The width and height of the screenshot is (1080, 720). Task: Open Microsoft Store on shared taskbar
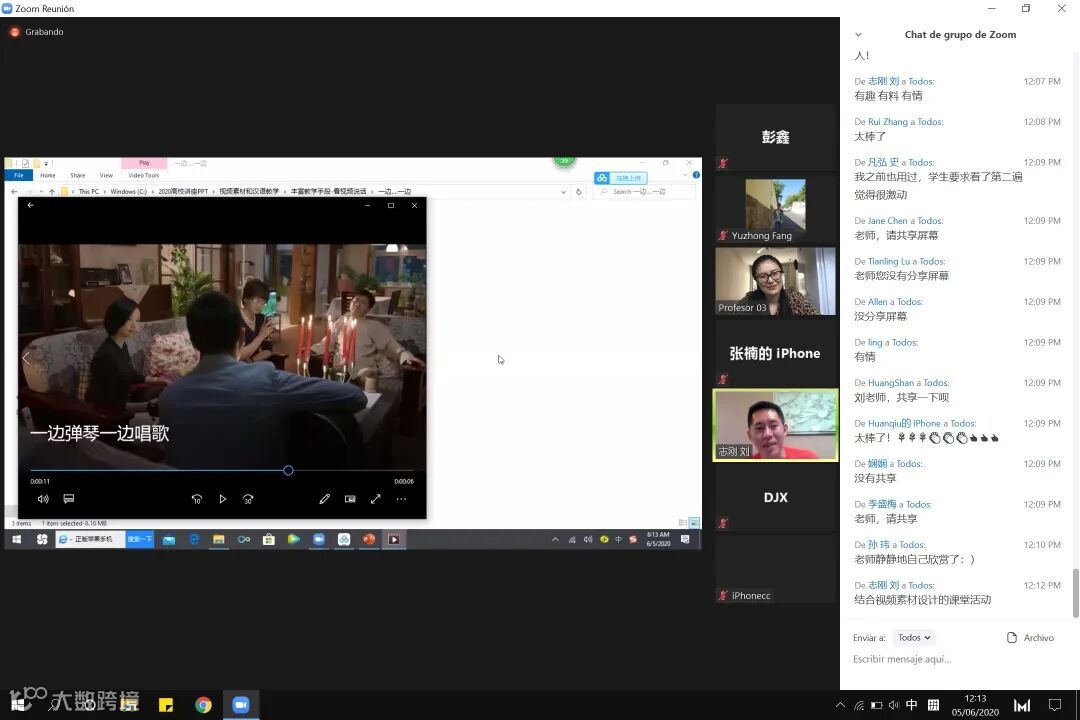click(x=269, y=539)
